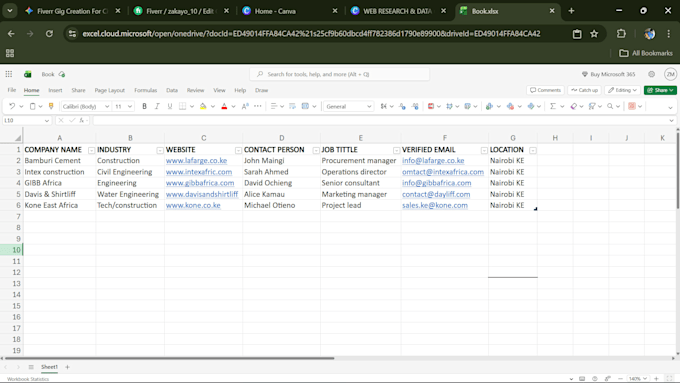Click the Paste clipboard icon
This screenshot has height=383, width=680.
[33, 106]
